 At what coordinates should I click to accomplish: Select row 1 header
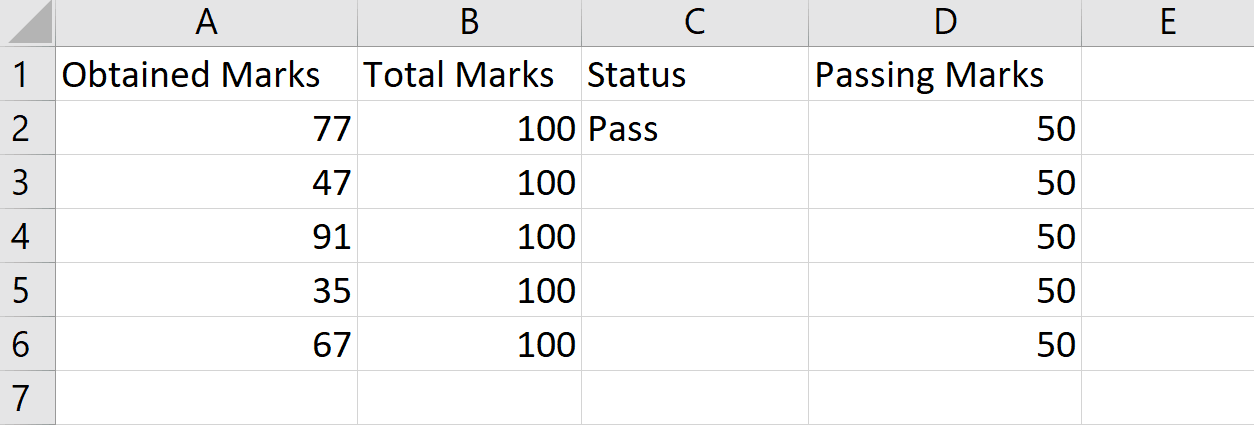pos(27,74)
